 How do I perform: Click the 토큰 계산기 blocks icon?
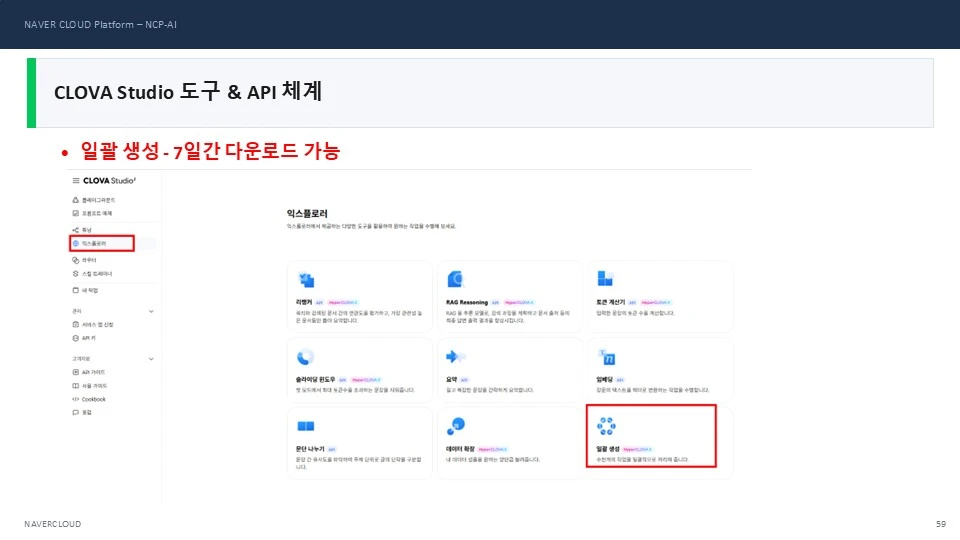(x=605, y=279)
